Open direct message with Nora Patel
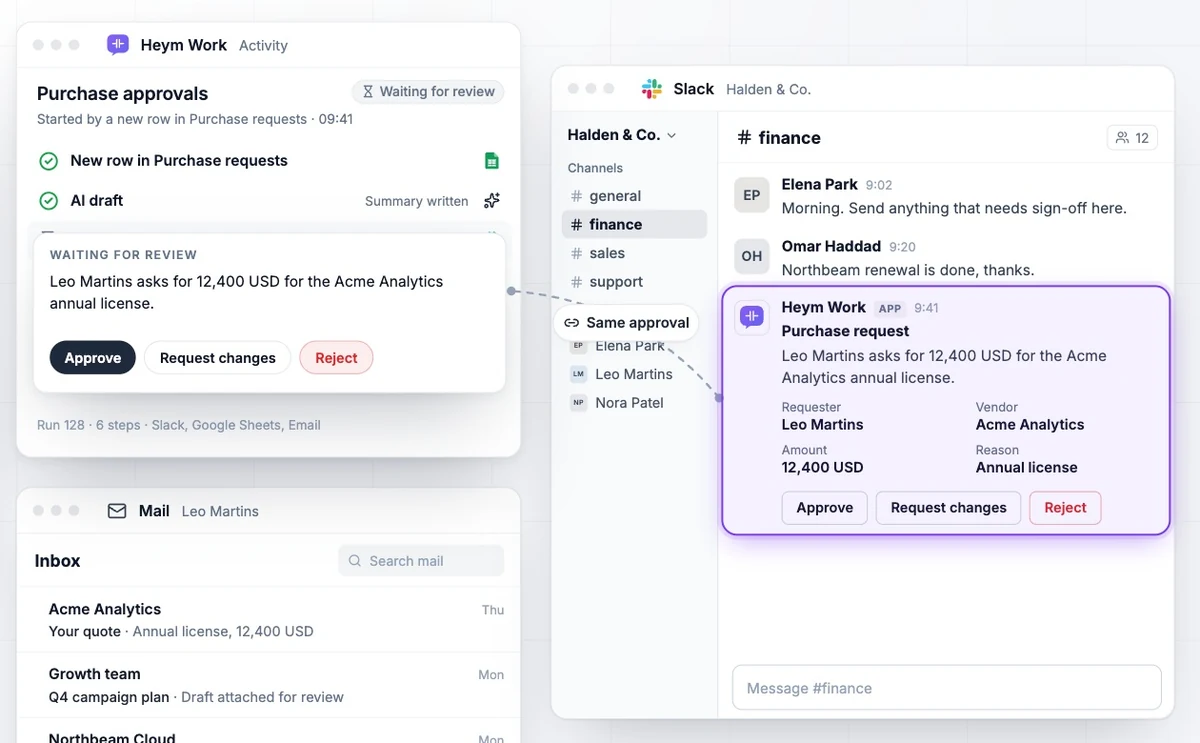The width and height of the screenshot is (1200, 743). click(x=634, y=403)
